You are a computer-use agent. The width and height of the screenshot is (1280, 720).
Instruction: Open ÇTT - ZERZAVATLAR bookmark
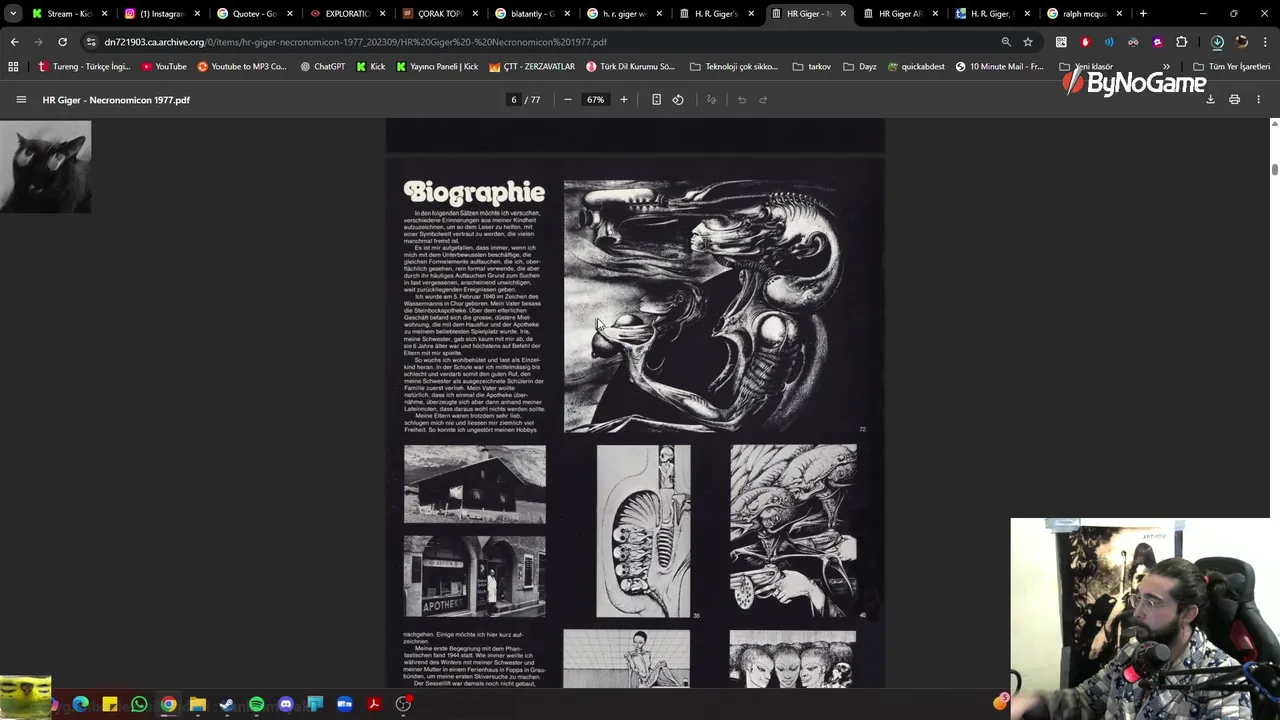[532, 67]
